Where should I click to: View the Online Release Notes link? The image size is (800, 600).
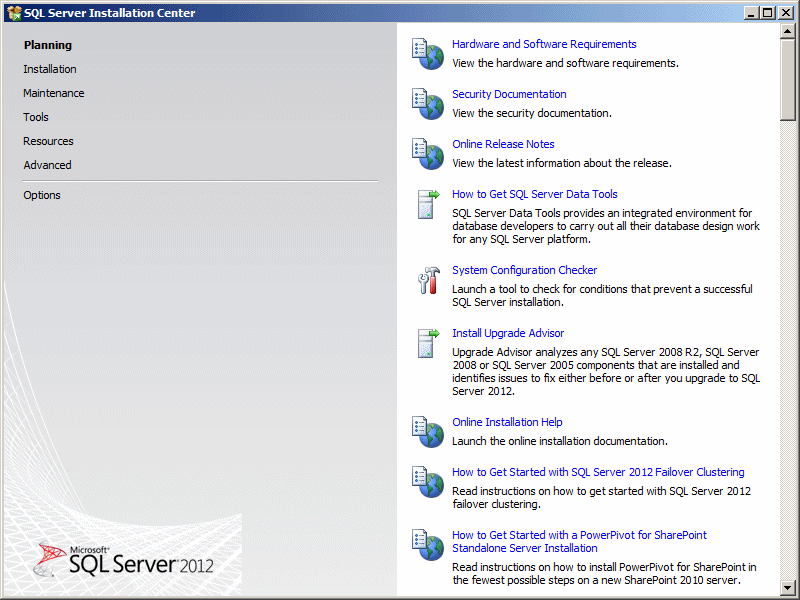[503, 144]
